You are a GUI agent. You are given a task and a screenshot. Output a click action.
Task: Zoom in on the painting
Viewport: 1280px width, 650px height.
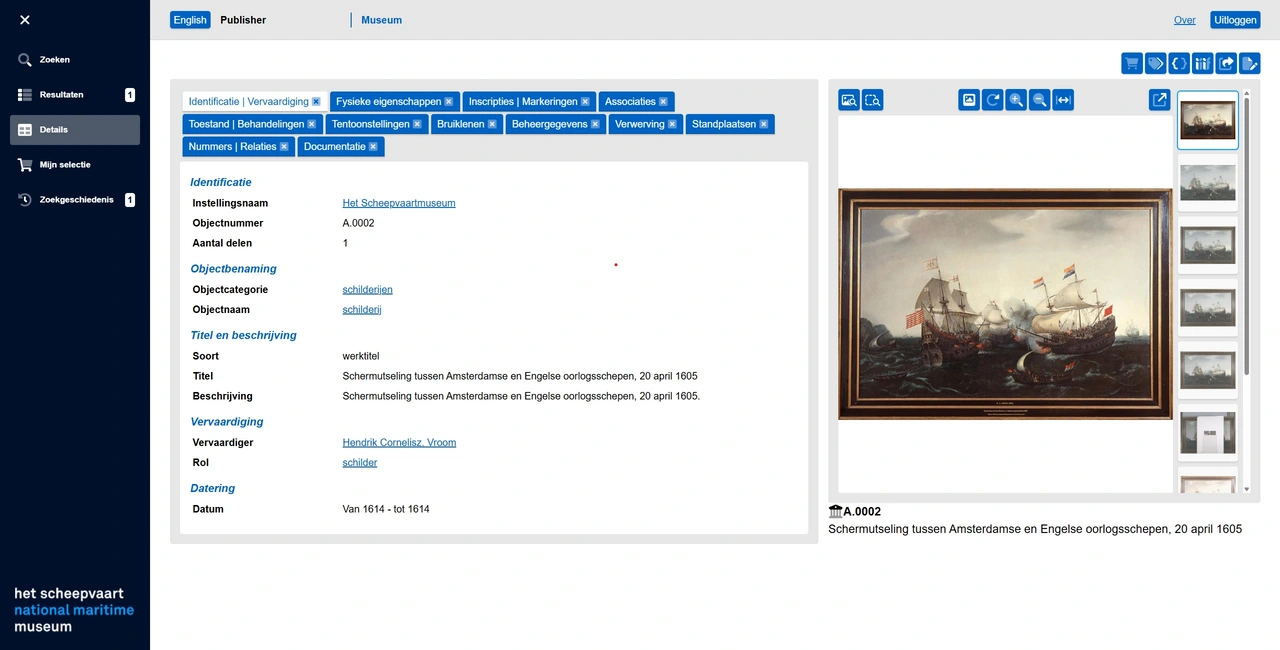[x=1015, y=100]
